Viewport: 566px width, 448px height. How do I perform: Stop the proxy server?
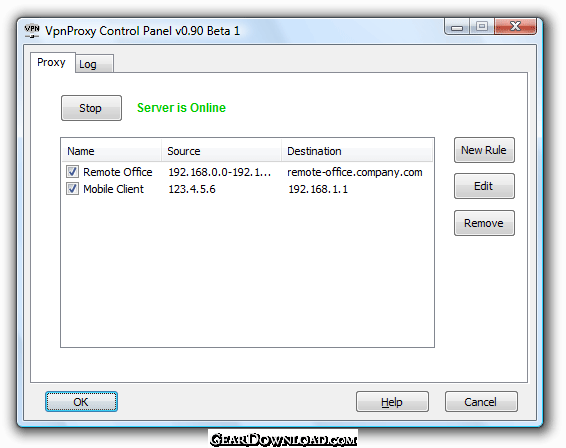point(91,108)
